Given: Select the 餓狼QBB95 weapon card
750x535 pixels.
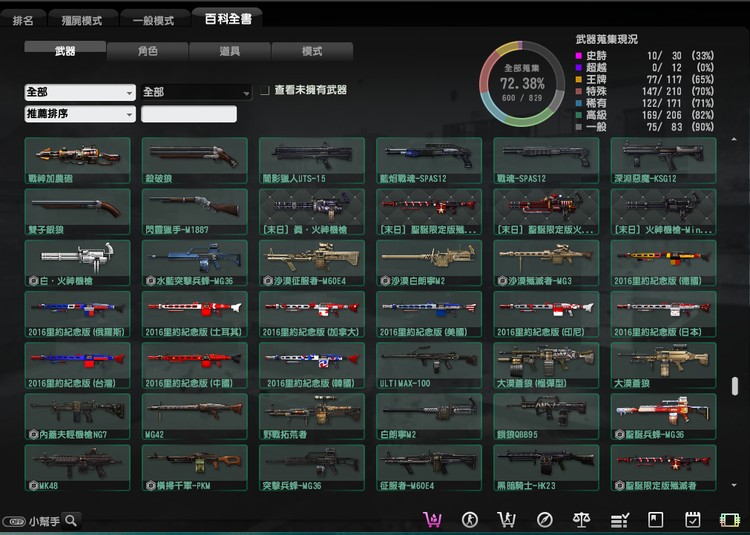Looking at the screenshot, I should [x=546, y=416].
